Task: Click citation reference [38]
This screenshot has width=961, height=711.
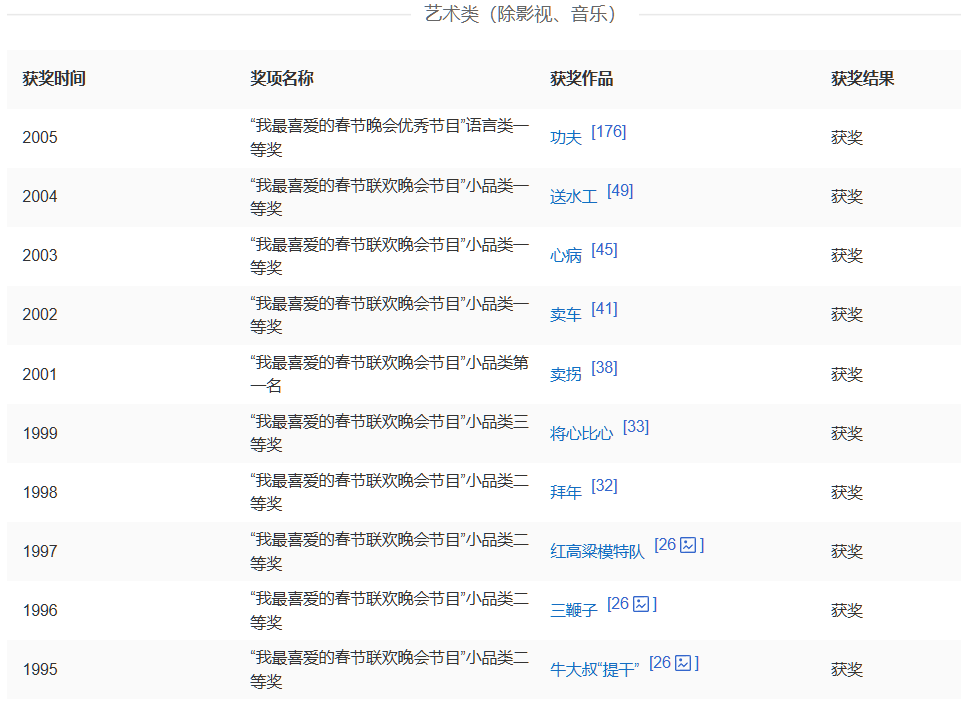Action: (604, 368)
